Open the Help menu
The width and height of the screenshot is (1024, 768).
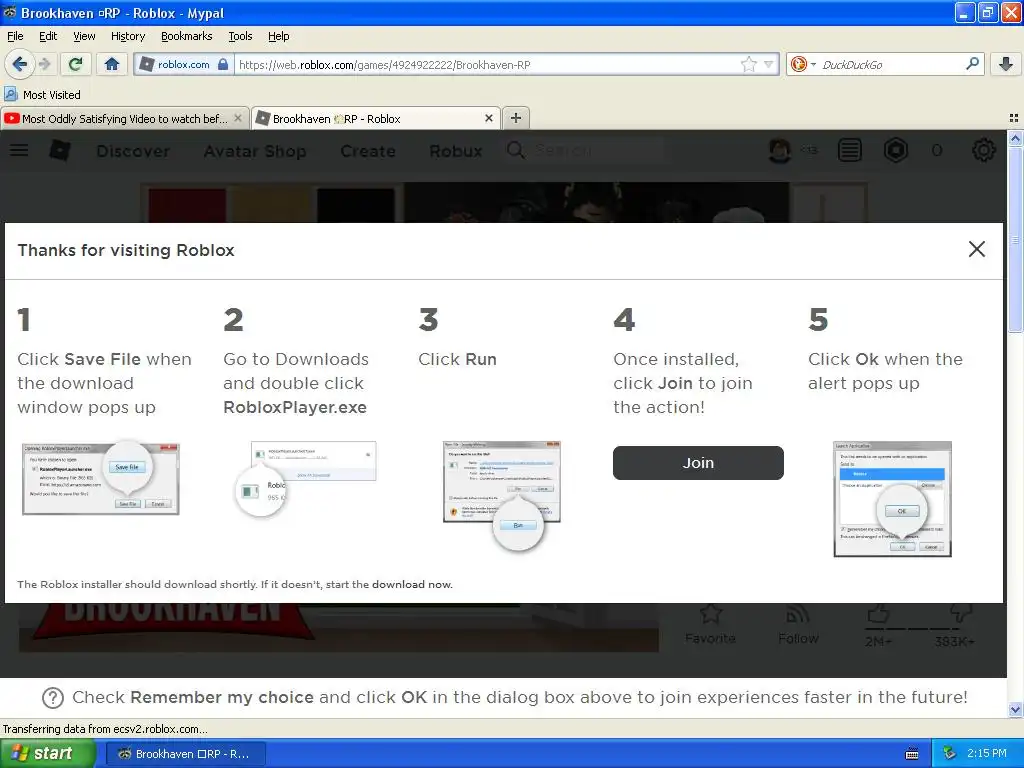tap(279, 36)
